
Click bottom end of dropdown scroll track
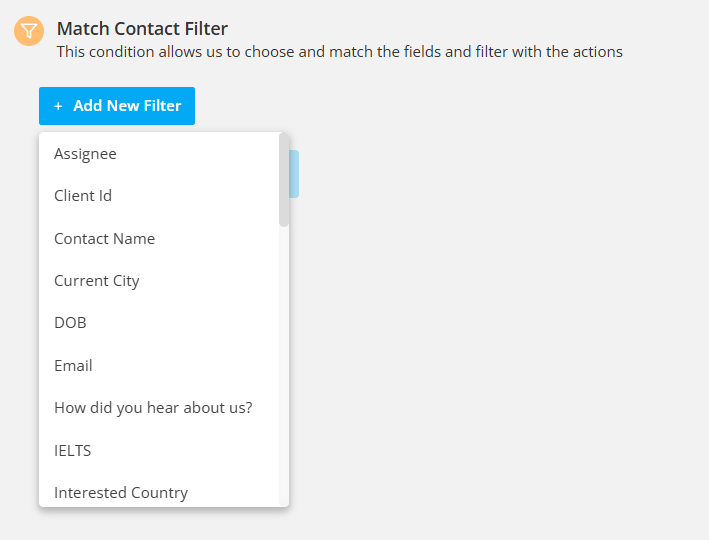coord(284,500)
